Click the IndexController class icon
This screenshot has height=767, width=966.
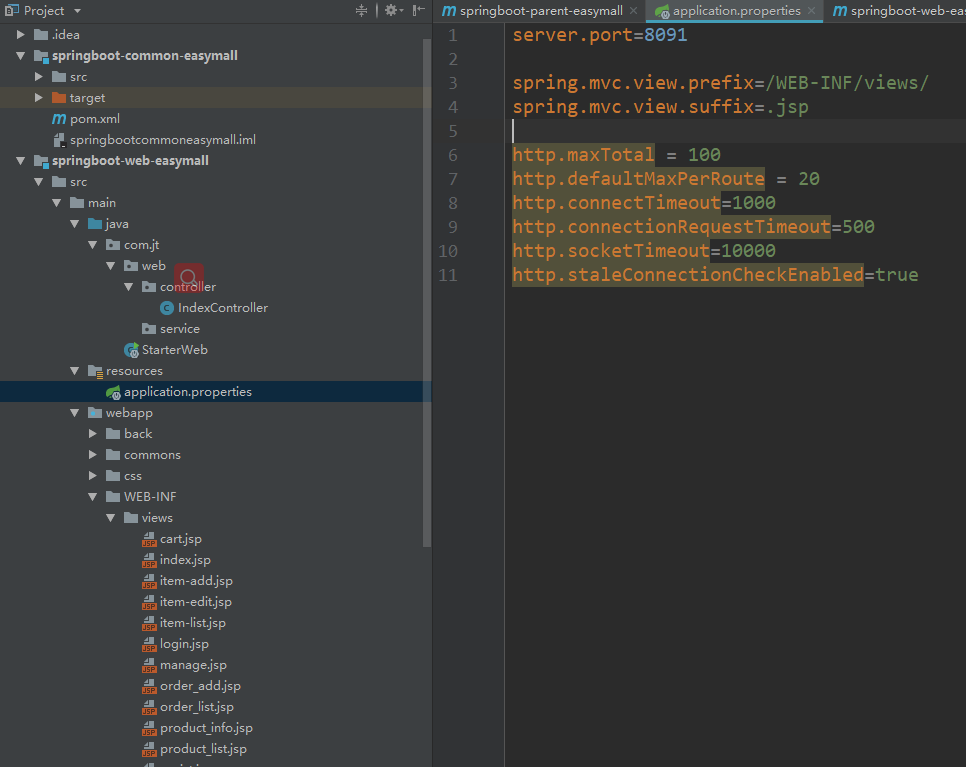pyautogui.click(x=167, y=307)
